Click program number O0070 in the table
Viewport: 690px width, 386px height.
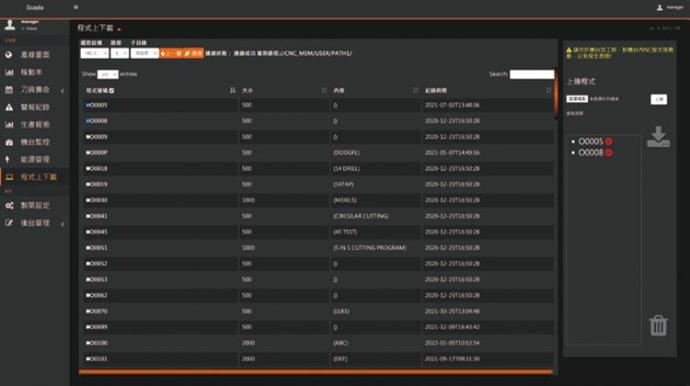tap(99, 311)
